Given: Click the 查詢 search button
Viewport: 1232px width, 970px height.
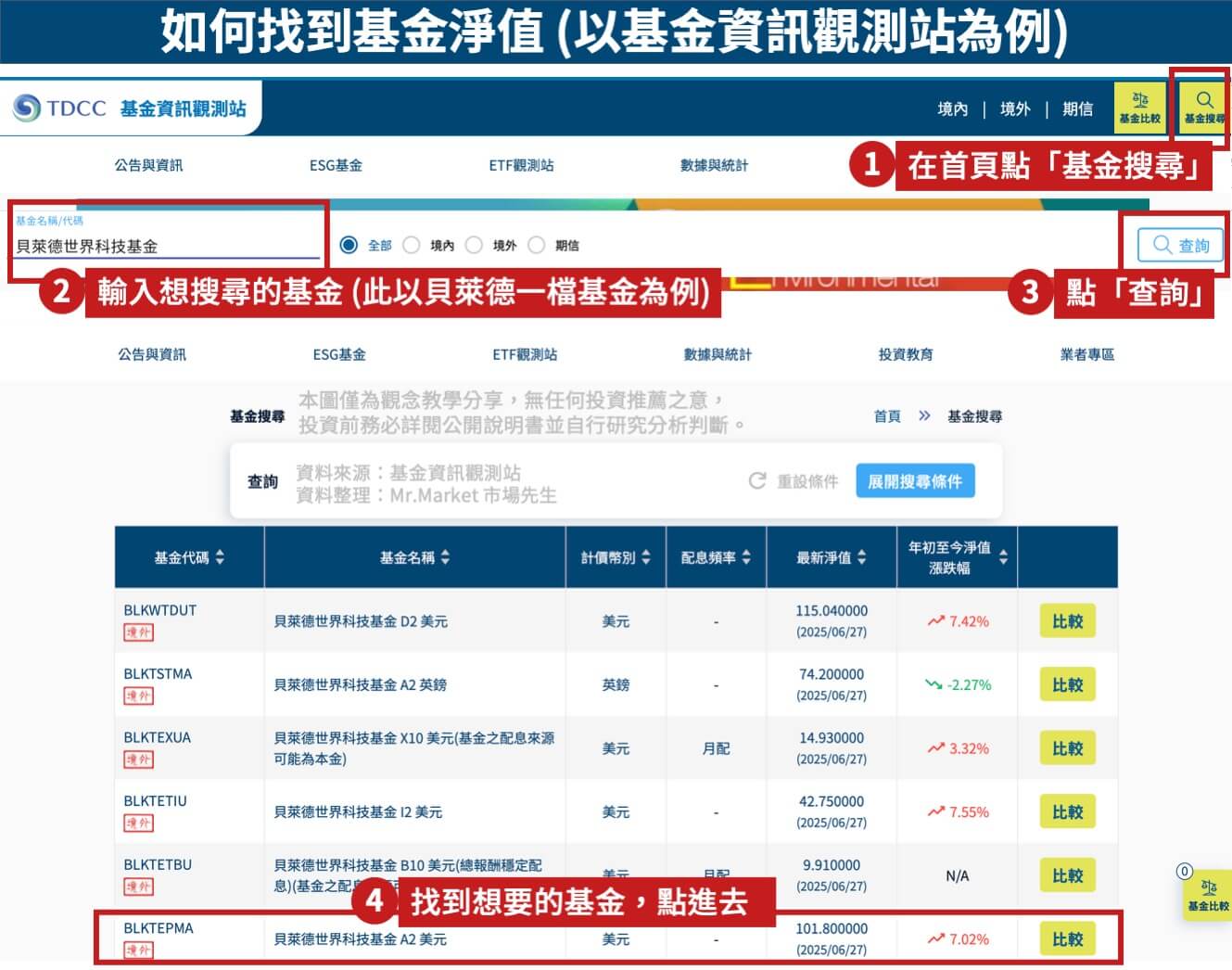Looking at the screenshot, I should 1181,245.
